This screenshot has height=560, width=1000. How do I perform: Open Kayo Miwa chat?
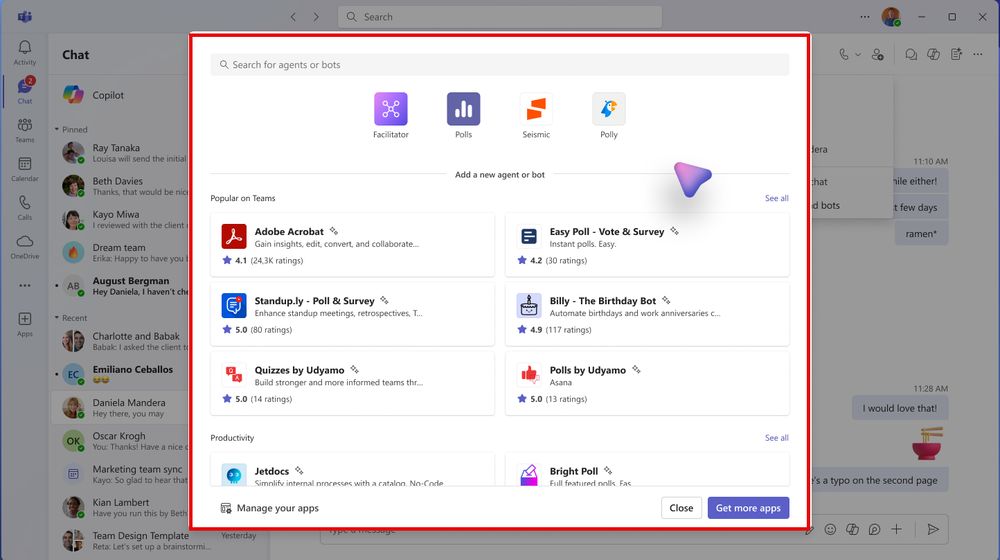(x=121, y=219)
